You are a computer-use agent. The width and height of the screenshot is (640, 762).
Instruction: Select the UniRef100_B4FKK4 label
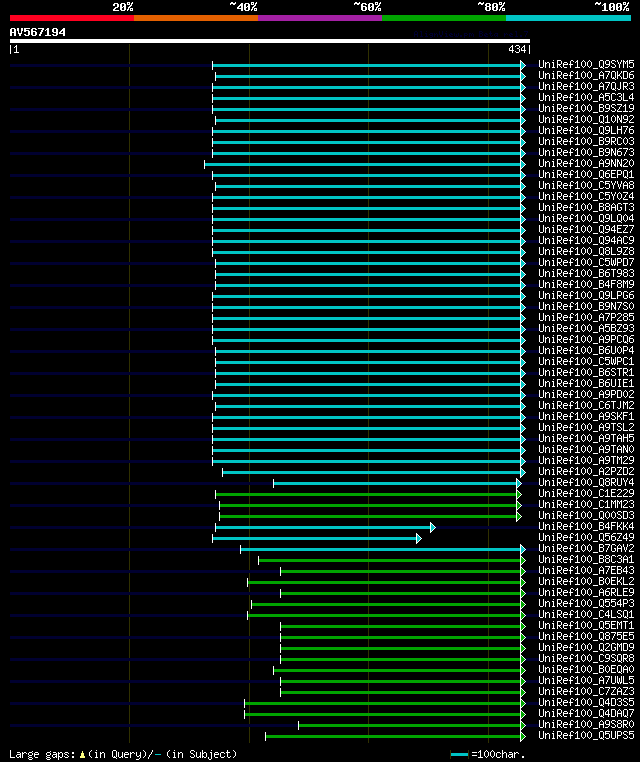(x=586, y=526)
